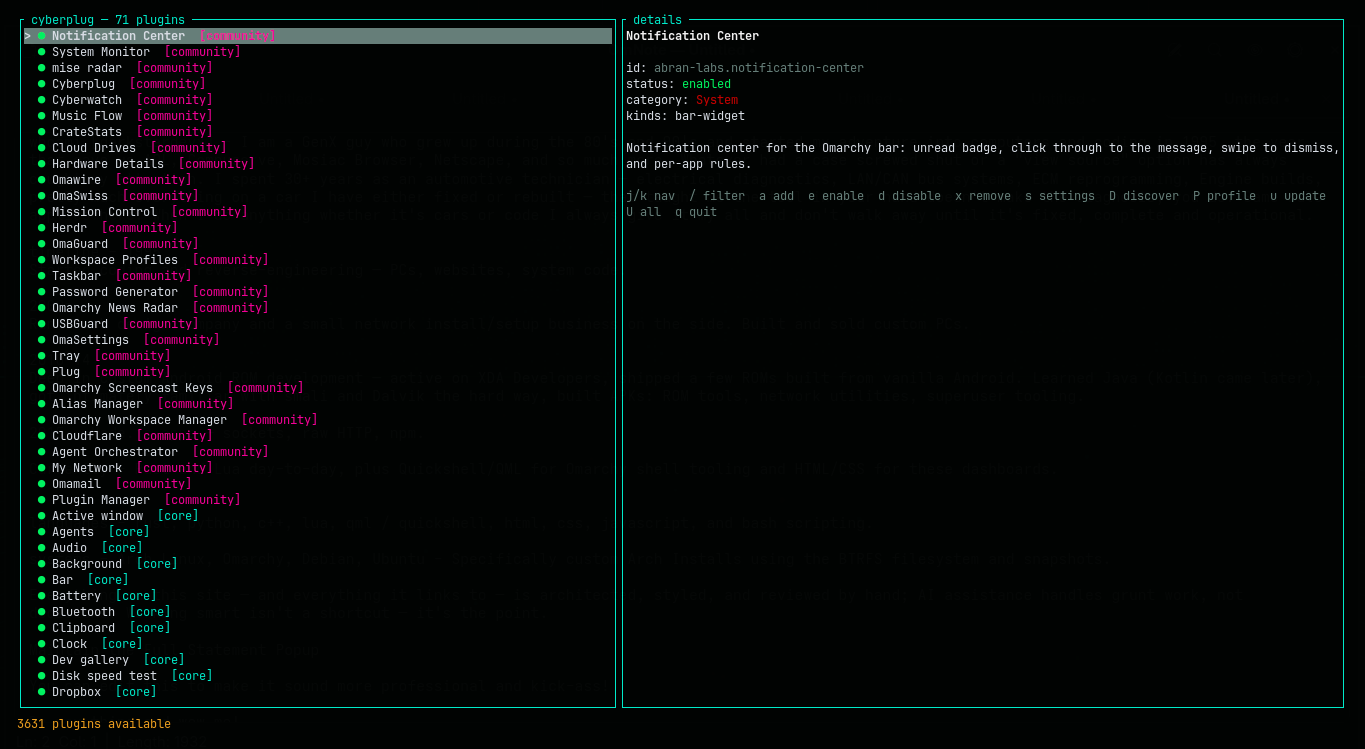This screenshot has height=749, width=1365.
Task: Choose the Cyberplug plugin row
Action: point(318,84)
